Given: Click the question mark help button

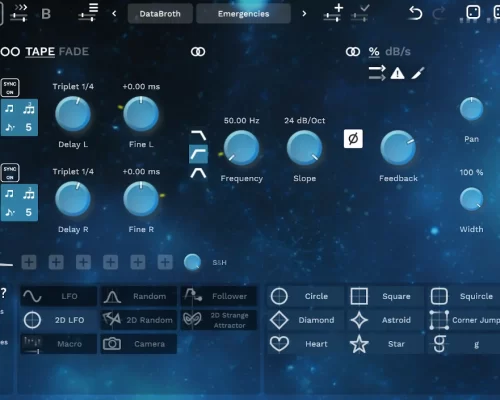Looking at the screenshot, I should 3,293.
